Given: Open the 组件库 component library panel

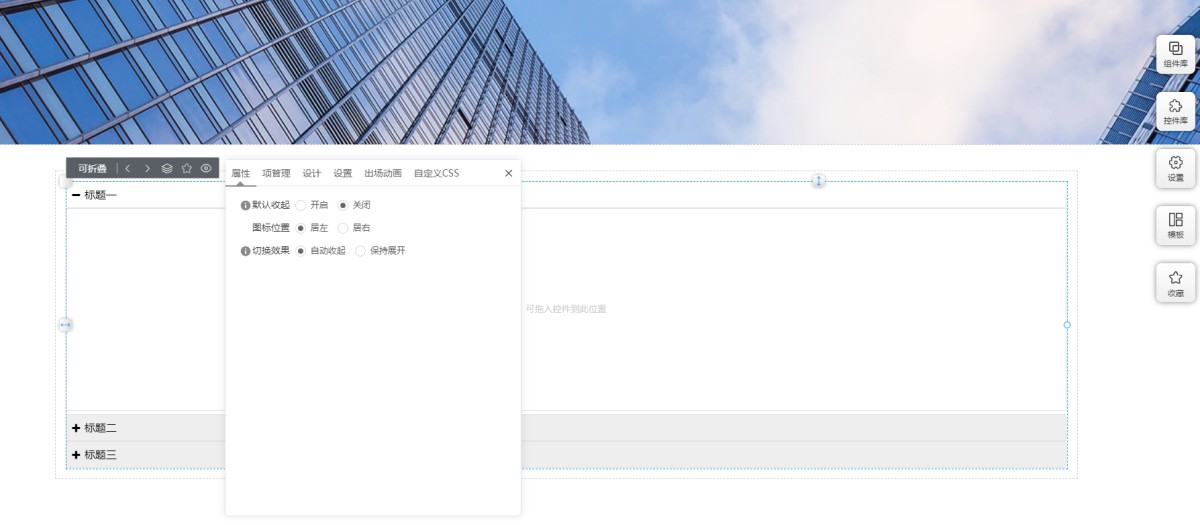Looking at the screenshot, I should [x=1175, y=54].
